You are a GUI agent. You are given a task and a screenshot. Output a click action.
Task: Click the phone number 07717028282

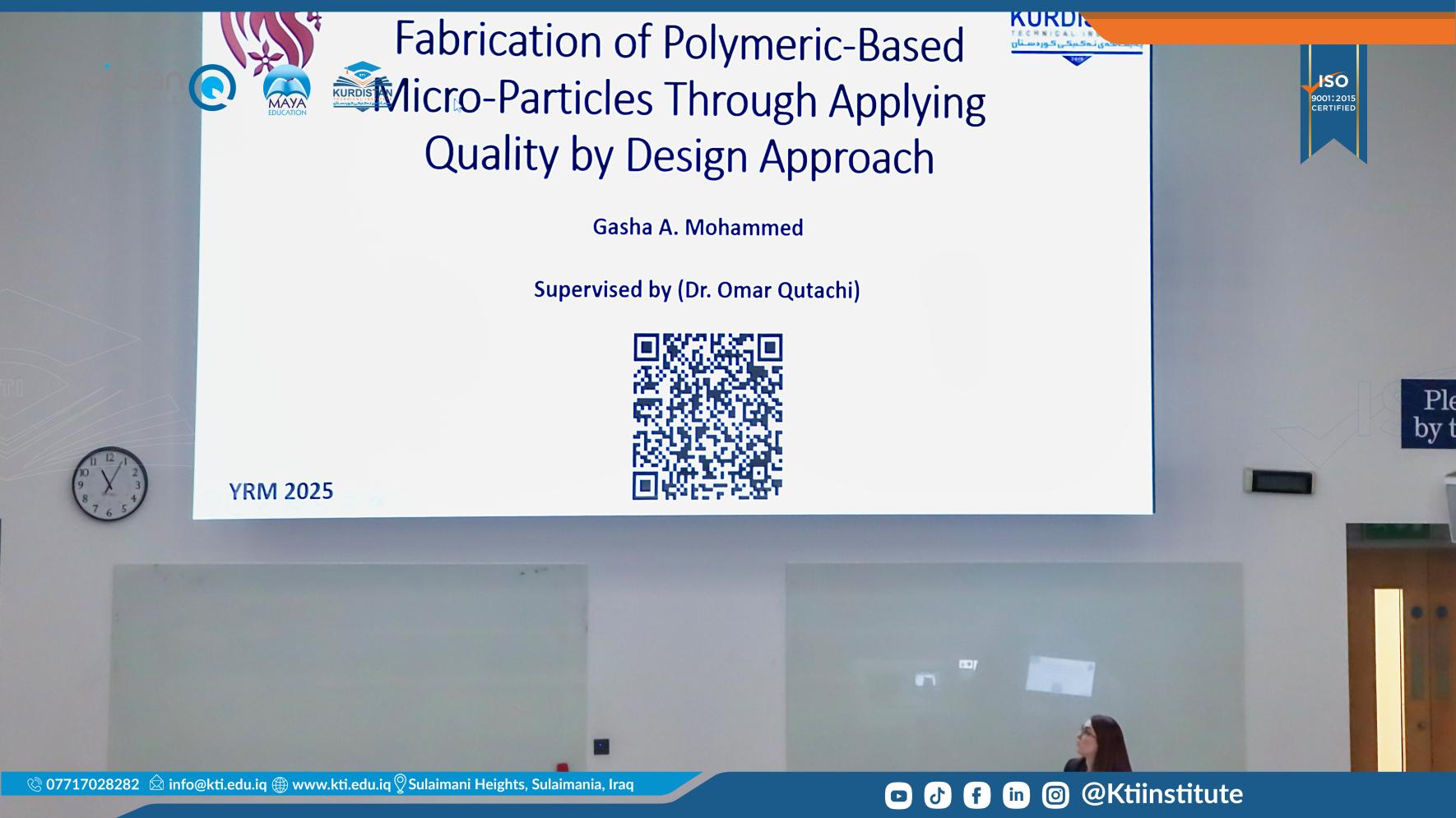tap(92, 784)
